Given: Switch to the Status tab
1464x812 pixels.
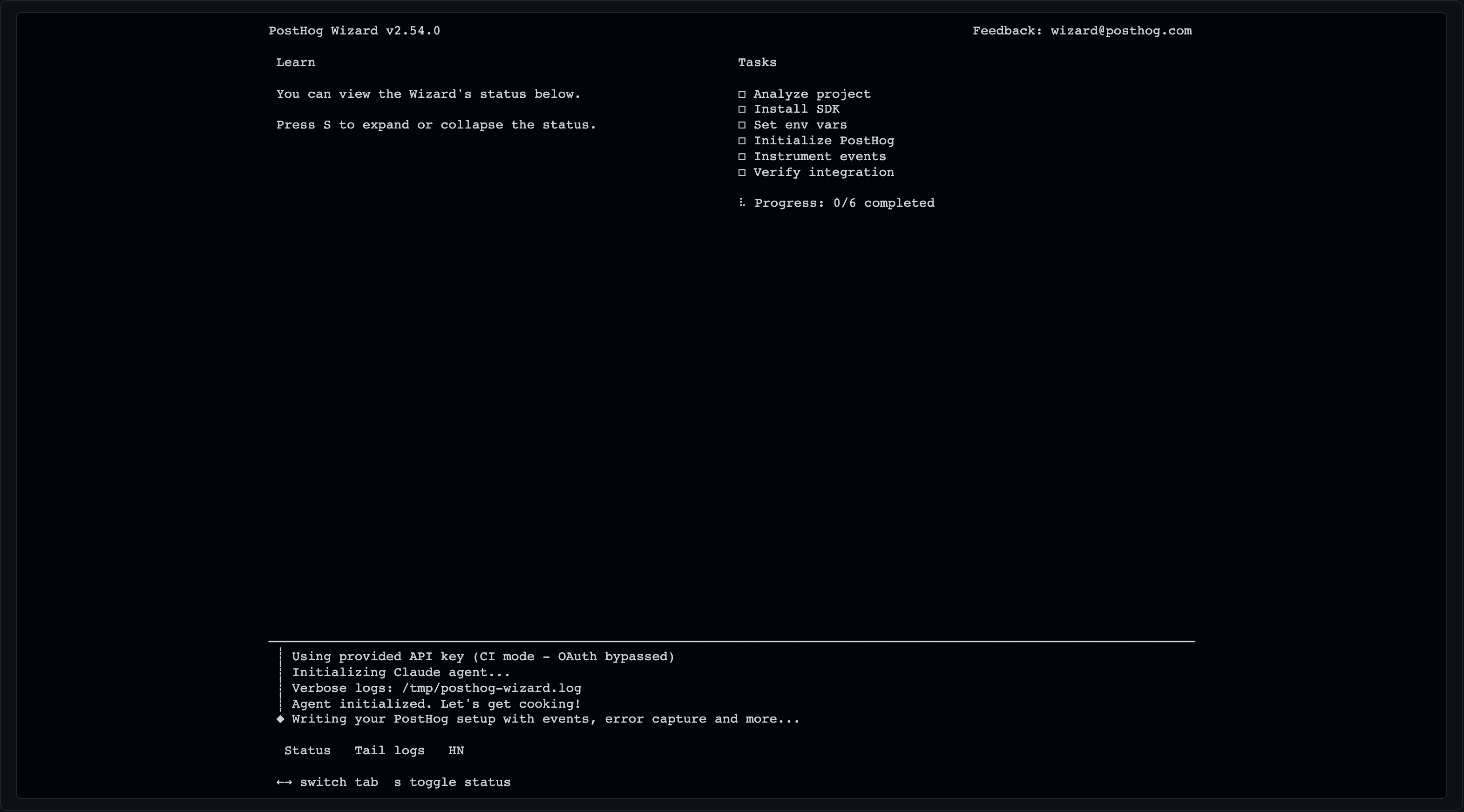Looking at the screenshot, I should [x=307, y=751].
